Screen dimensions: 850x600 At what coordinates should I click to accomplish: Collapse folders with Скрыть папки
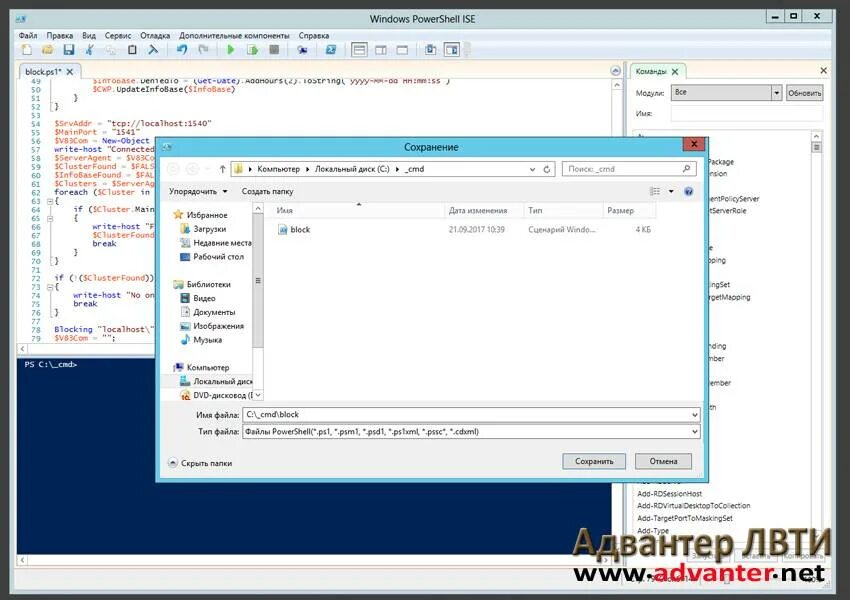point(200,463)
